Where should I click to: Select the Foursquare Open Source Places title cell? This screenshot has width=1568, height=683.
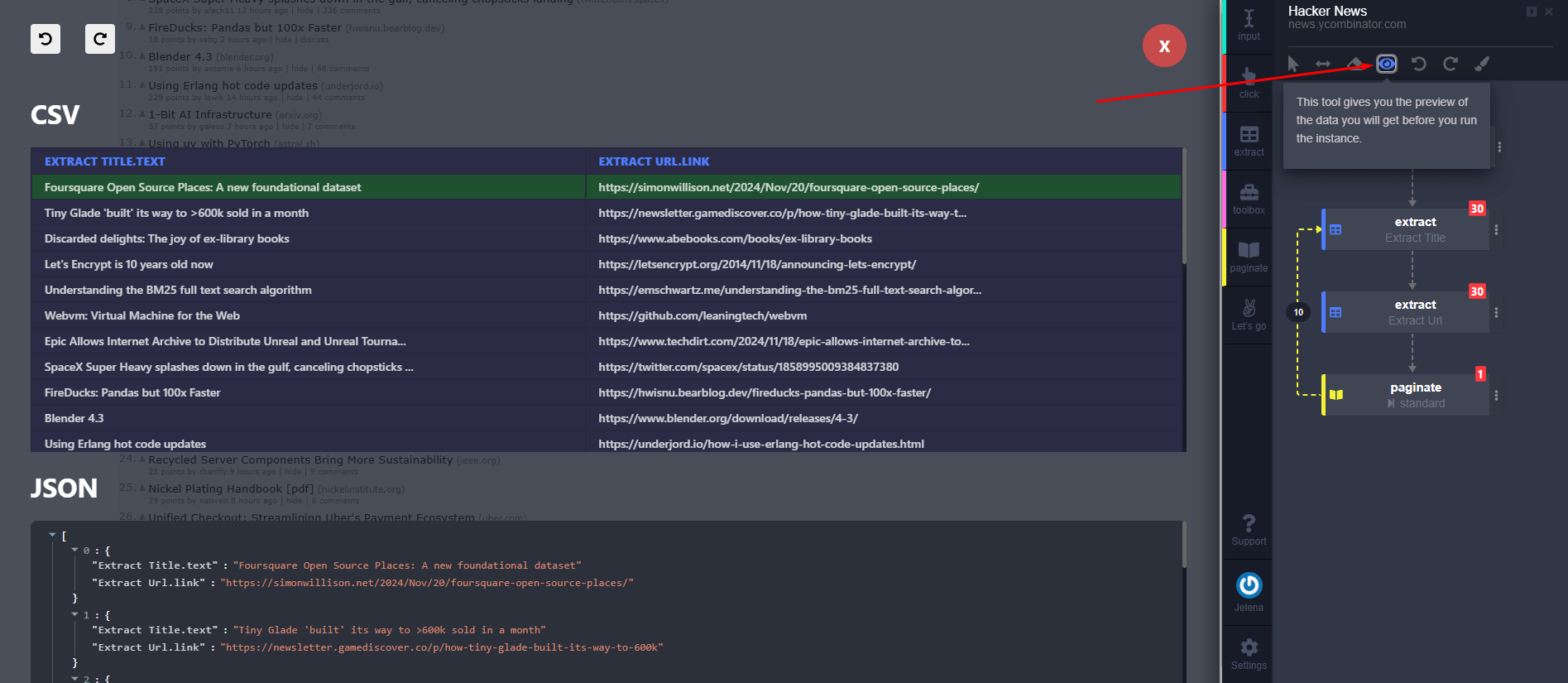click(x=309, y=187)
